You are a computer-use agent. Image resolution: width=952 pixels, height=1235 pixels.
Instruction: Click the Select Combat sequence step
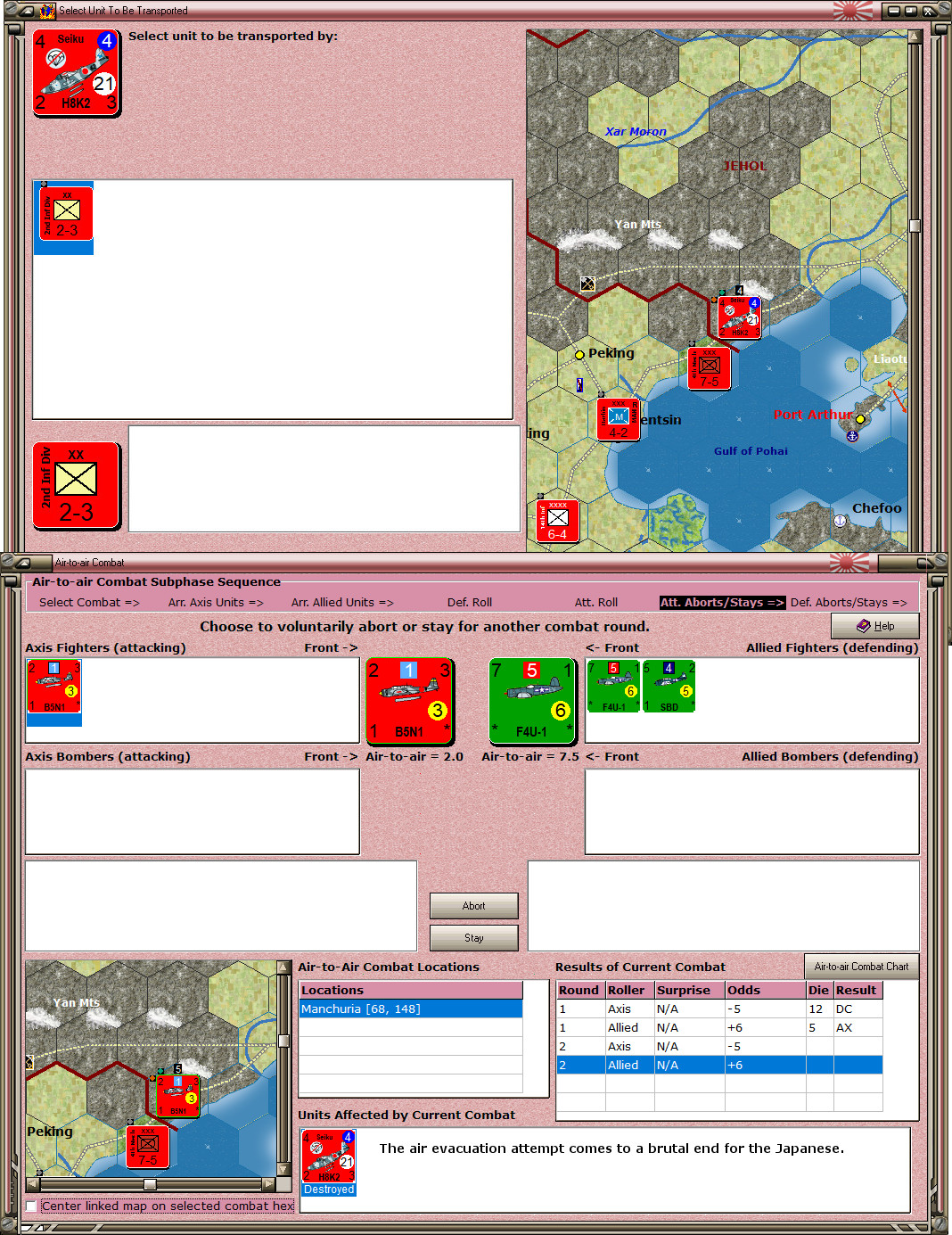point(89,603)
